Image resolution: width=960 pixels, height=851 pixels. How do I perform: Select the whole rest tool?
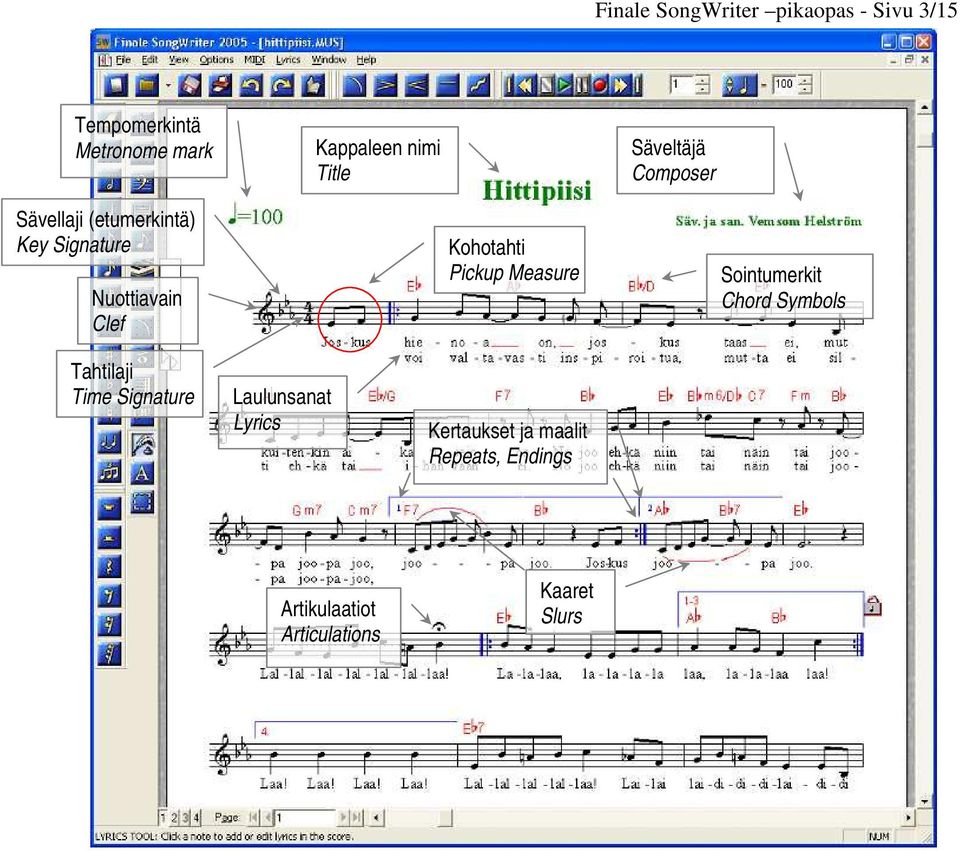tap(110, 507)
